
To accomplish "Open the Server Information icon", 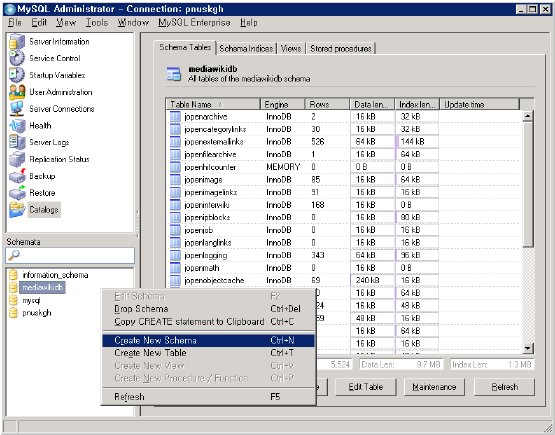I will point(17,42).
